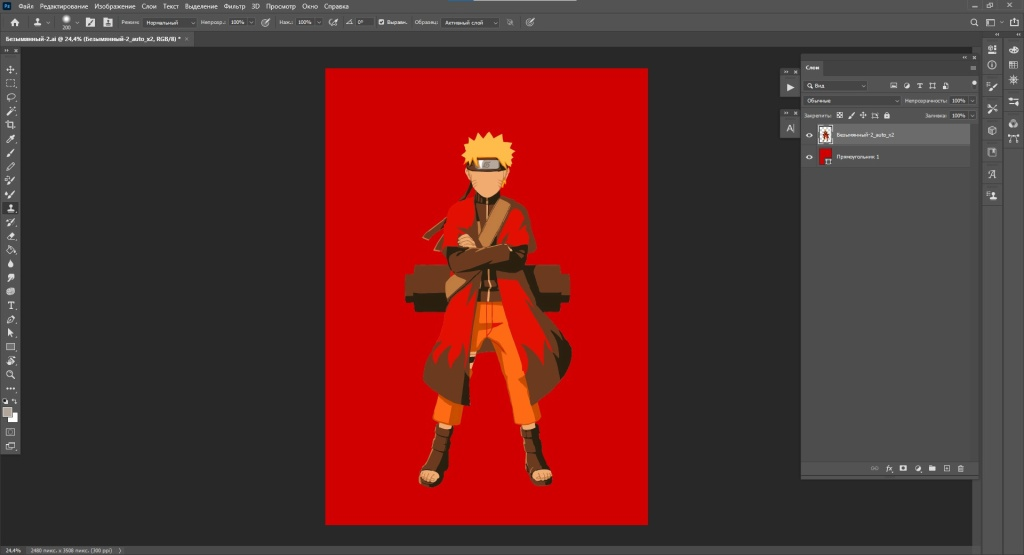Open the Layers panel flyout menu
Screen dimensions: 1024x555
click(973, 68)
